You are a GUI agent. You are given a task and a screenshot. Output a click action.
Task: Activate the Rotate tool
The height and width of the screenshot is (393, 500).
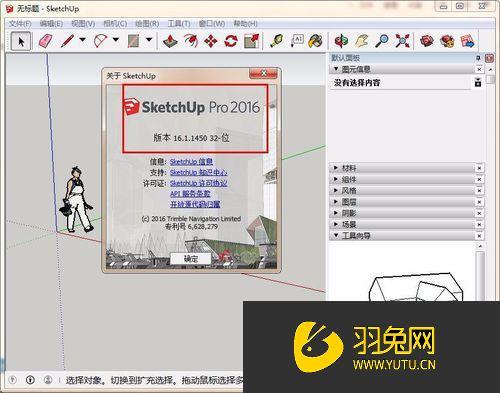[231, 41]
